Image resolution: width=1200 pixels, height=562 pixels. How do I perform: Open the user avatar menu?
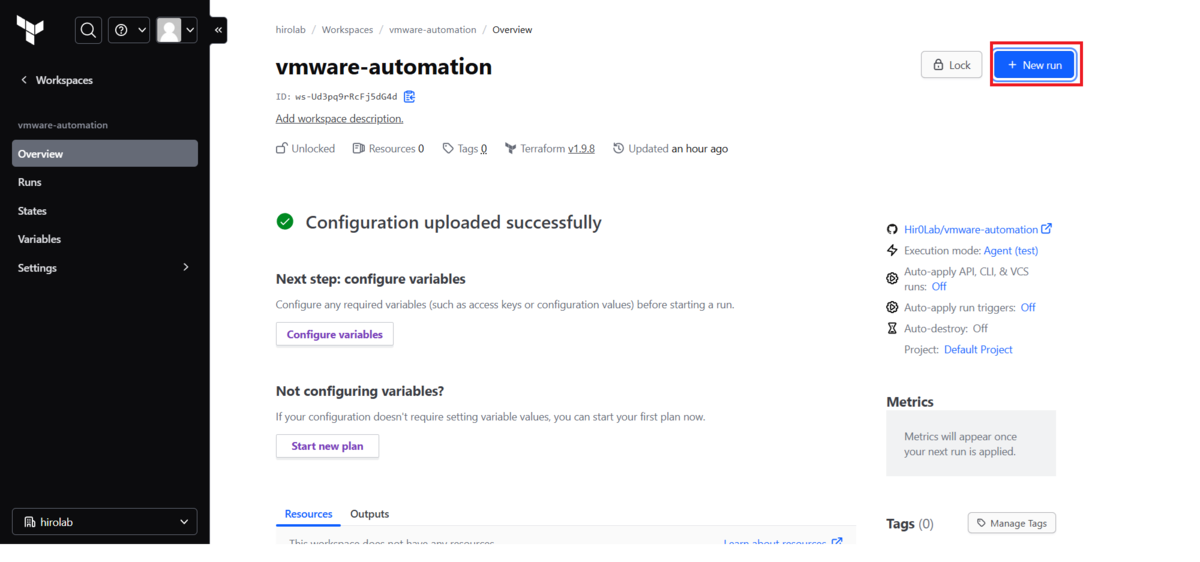(176, 30)
